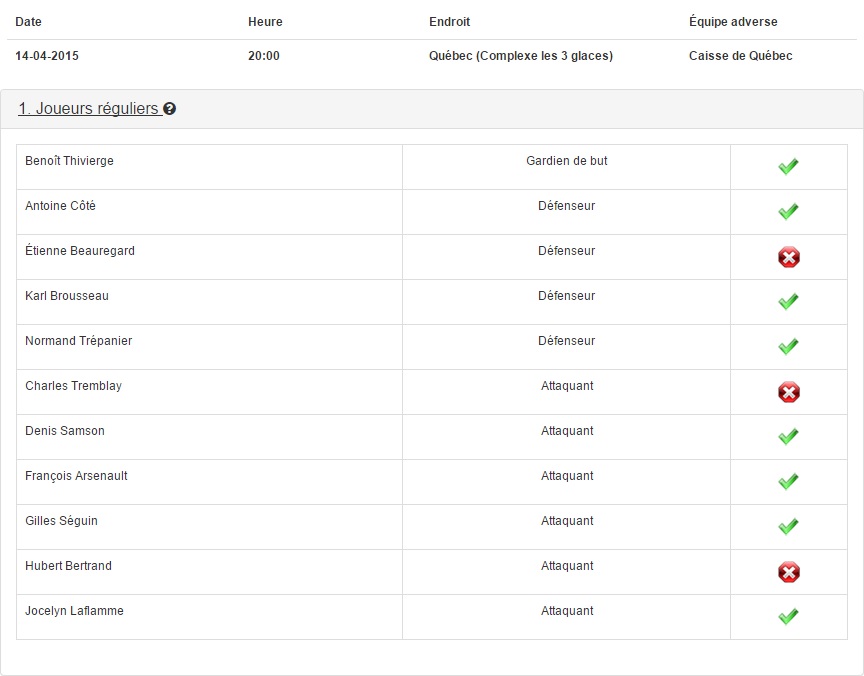
Task: Toggle François Arsenault's presence checkmark
Action: click(789, 481)
